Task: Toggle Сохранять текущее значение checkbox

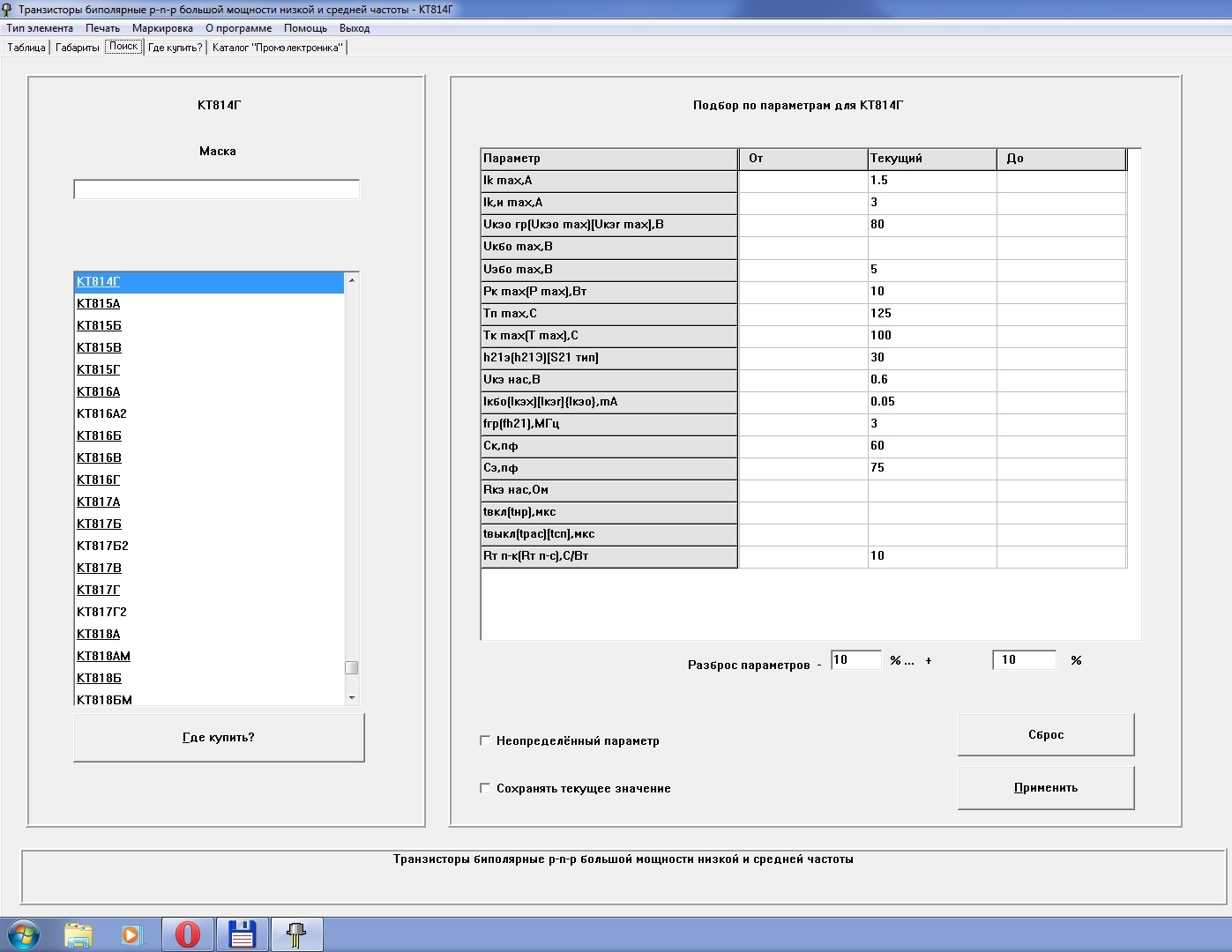Action: pyautogui.click(x=485, y=788)
